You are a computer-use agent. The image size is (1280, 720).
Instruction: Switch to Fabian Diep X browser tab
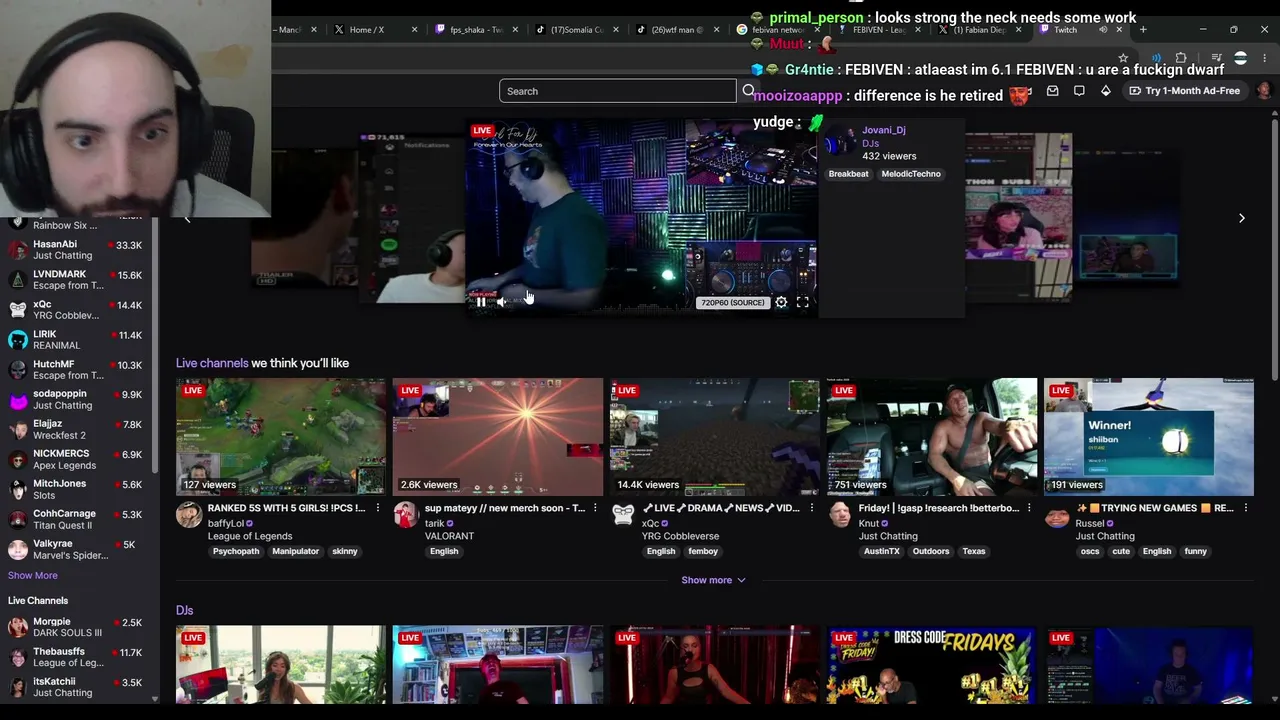click(979, 30)
